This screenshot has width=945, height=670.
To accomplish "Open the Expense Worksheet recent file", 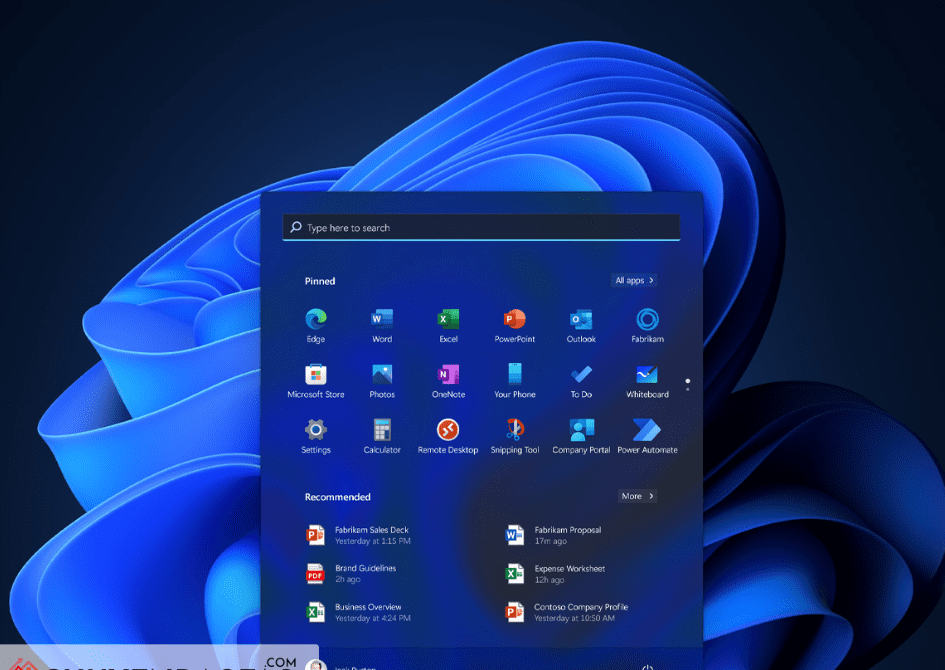I will [x=569, y=573].
